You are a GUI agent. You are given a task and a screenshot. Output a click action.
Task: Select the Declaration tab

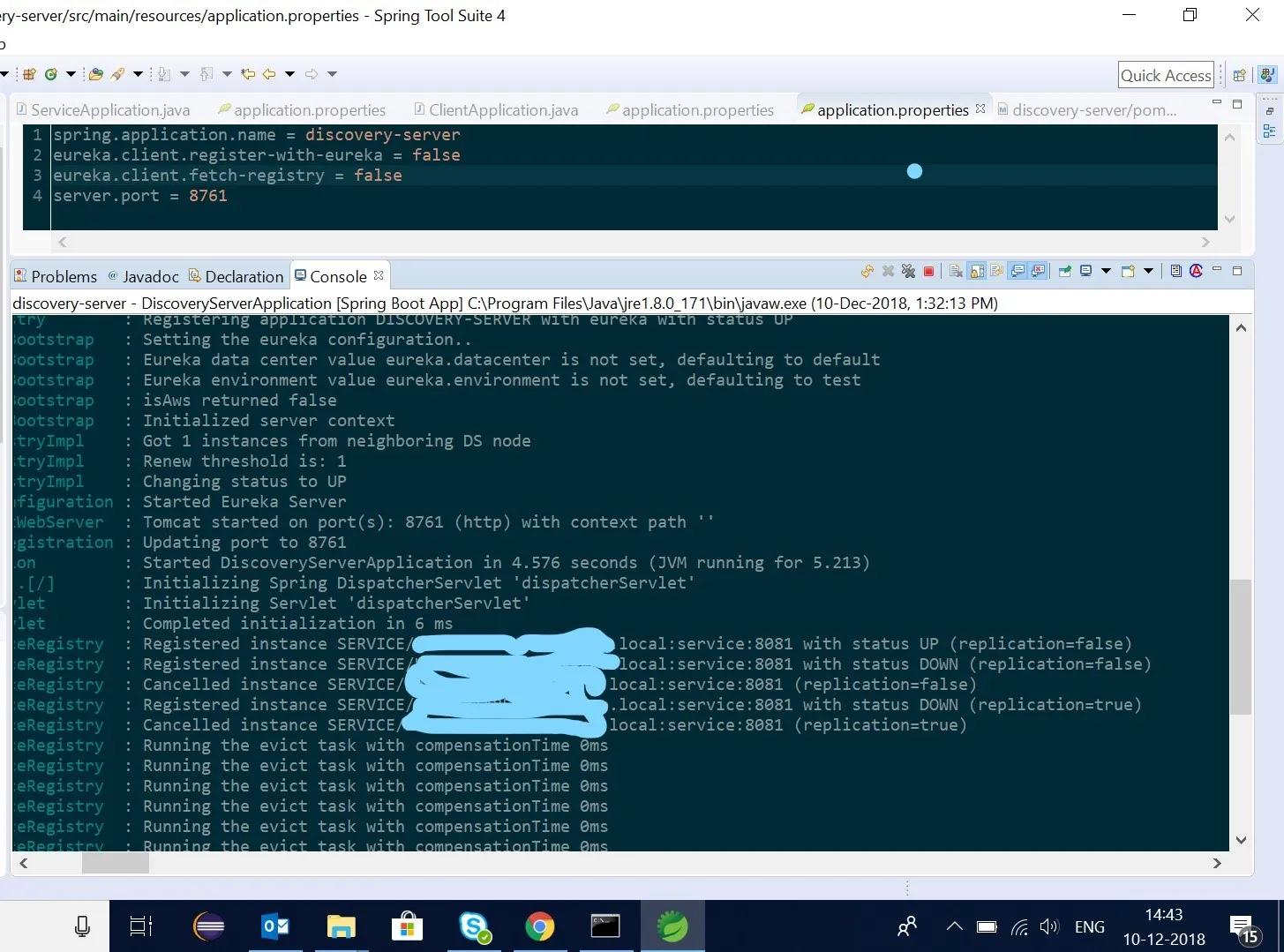237,276
